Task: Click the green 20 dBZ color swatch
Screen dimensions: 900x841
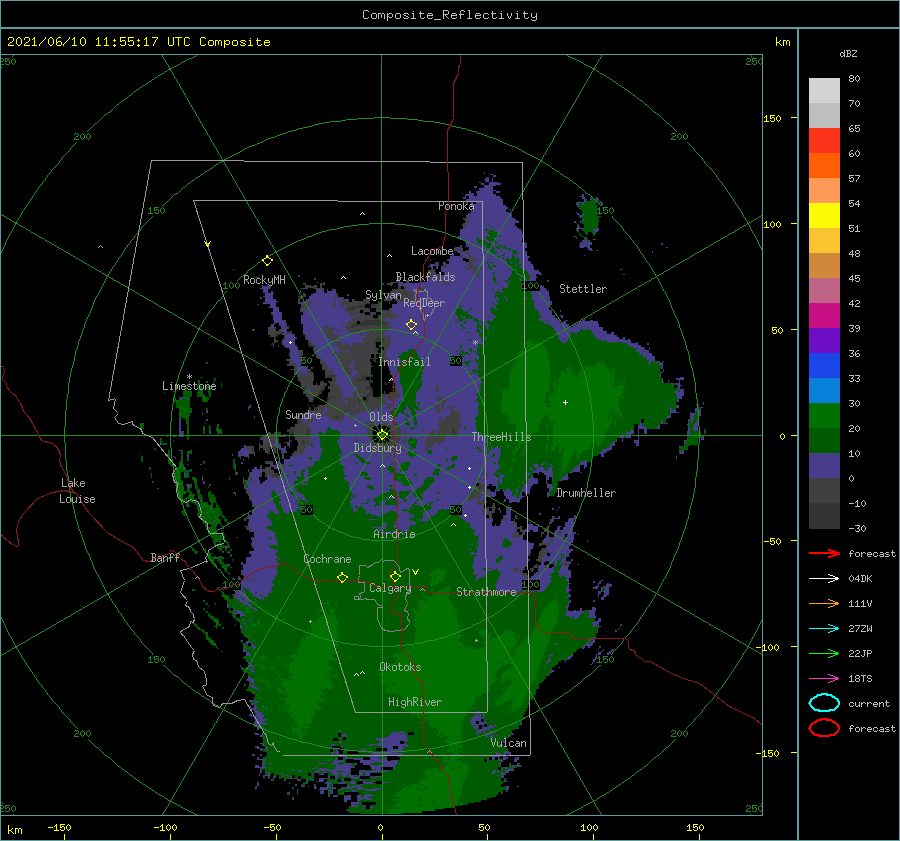Action: (x=824, y=416)
